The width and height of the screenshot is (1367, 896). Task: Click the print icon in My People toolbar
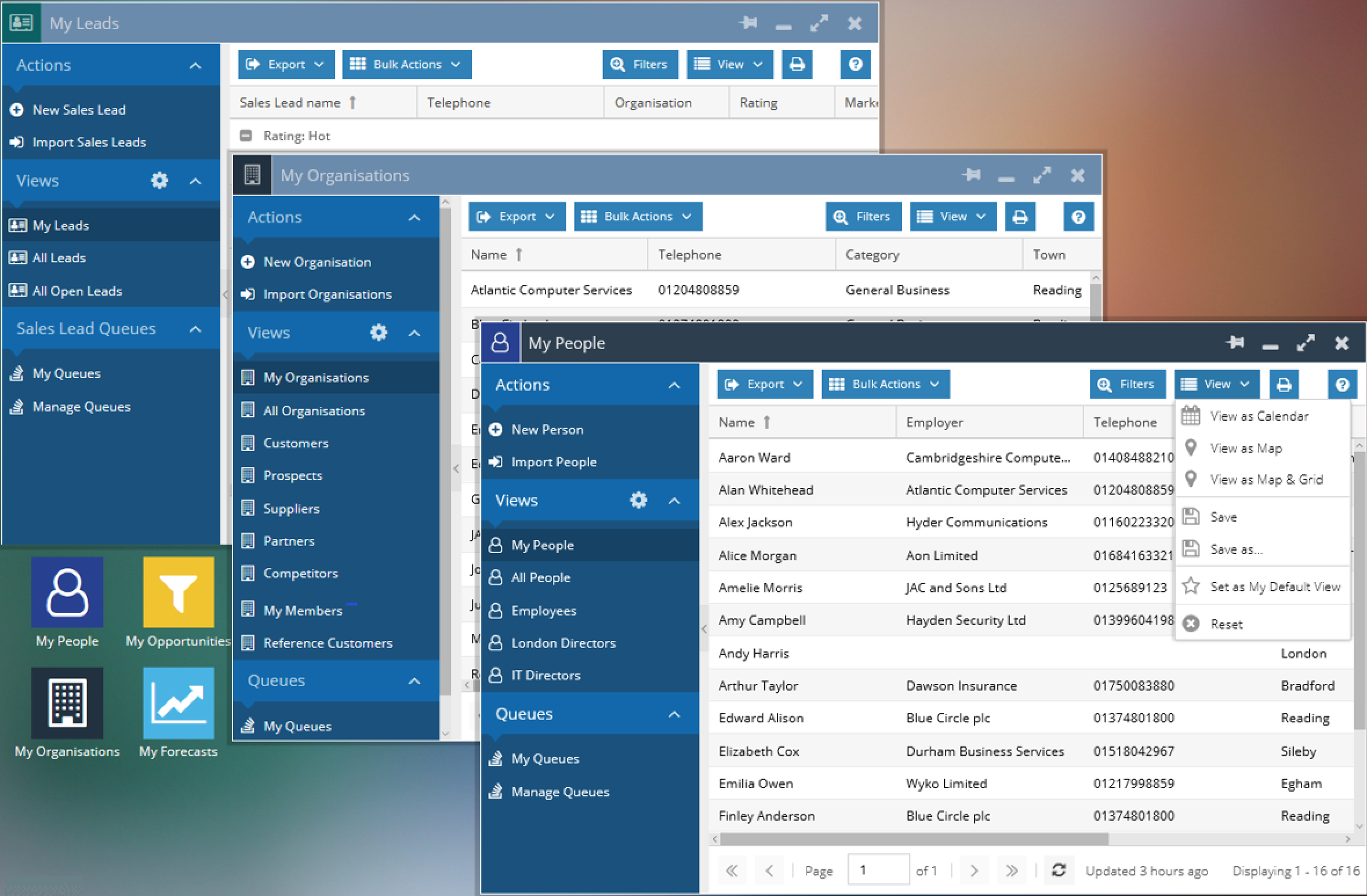click(1284, 384)
